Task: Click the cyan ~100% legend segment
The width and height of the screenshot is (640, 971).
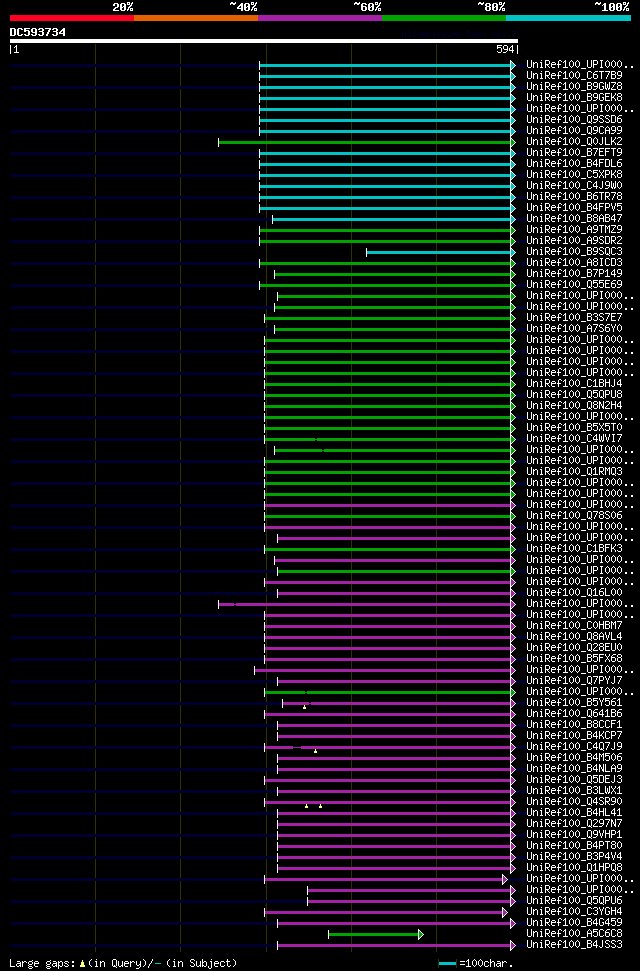Action: [568, 18]
